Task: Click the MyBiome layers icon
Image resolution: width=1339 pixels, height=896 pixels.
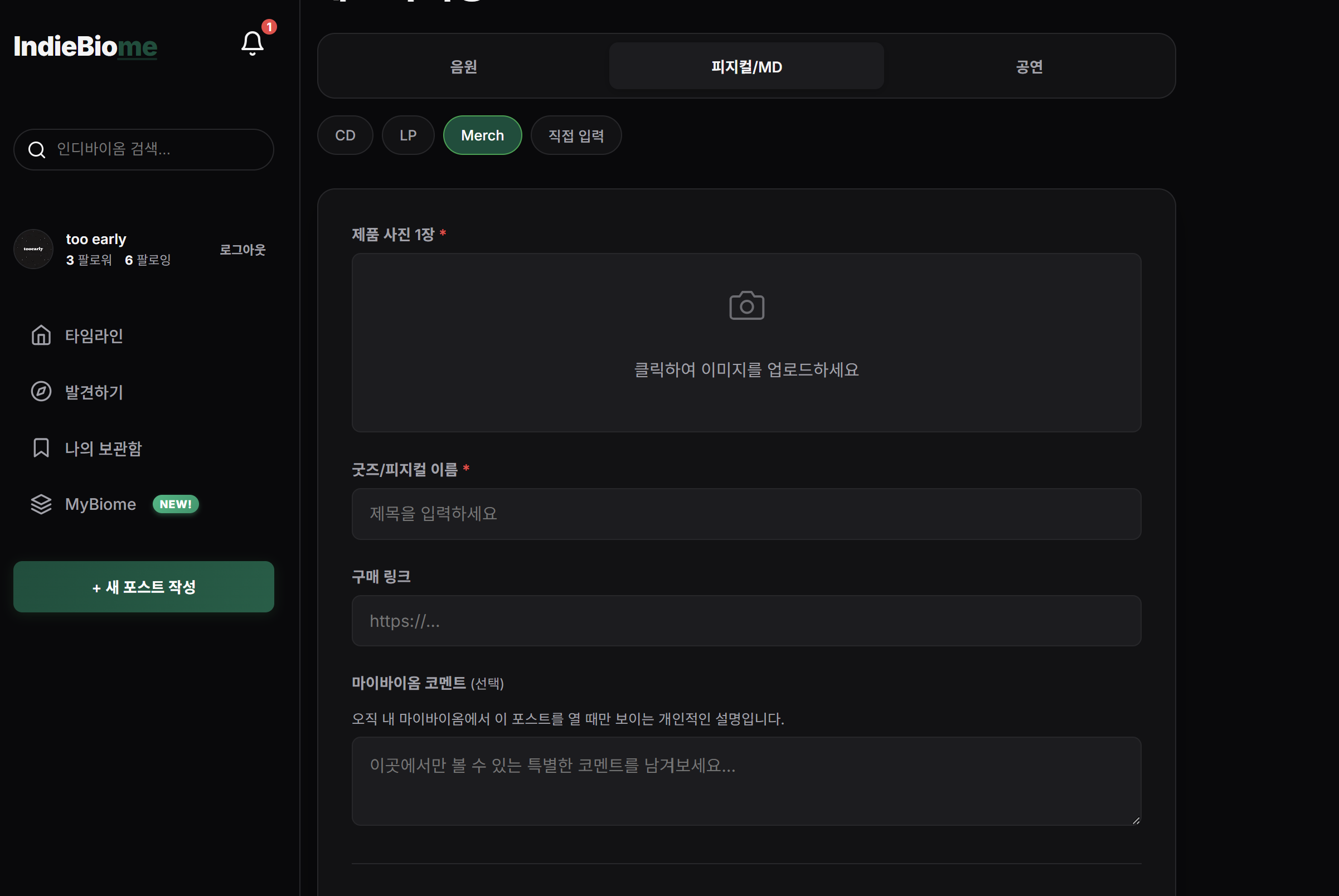Action: 41,504
